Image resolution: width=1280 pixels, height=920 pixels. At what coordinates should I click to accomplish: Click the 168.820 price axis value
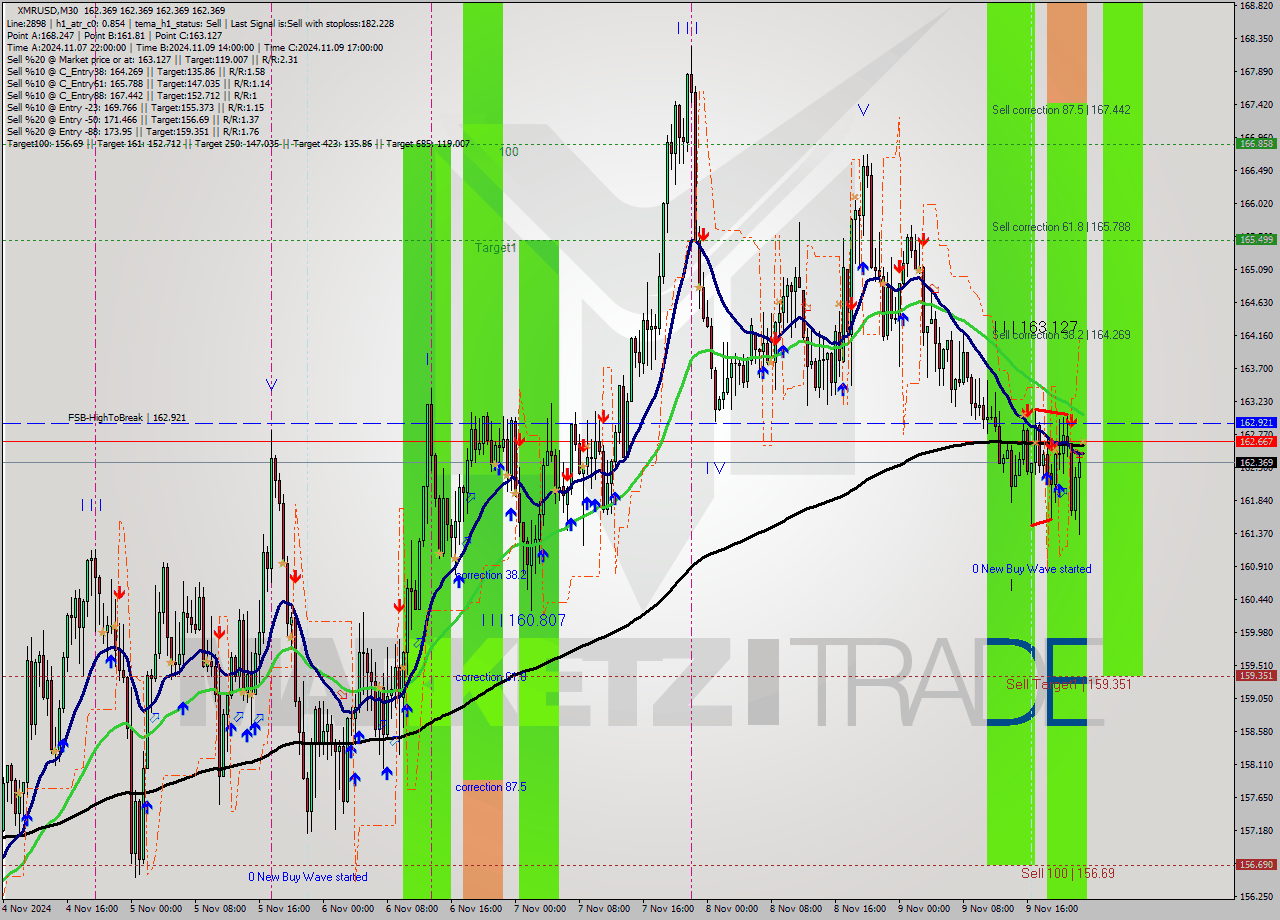[1256, 5]
